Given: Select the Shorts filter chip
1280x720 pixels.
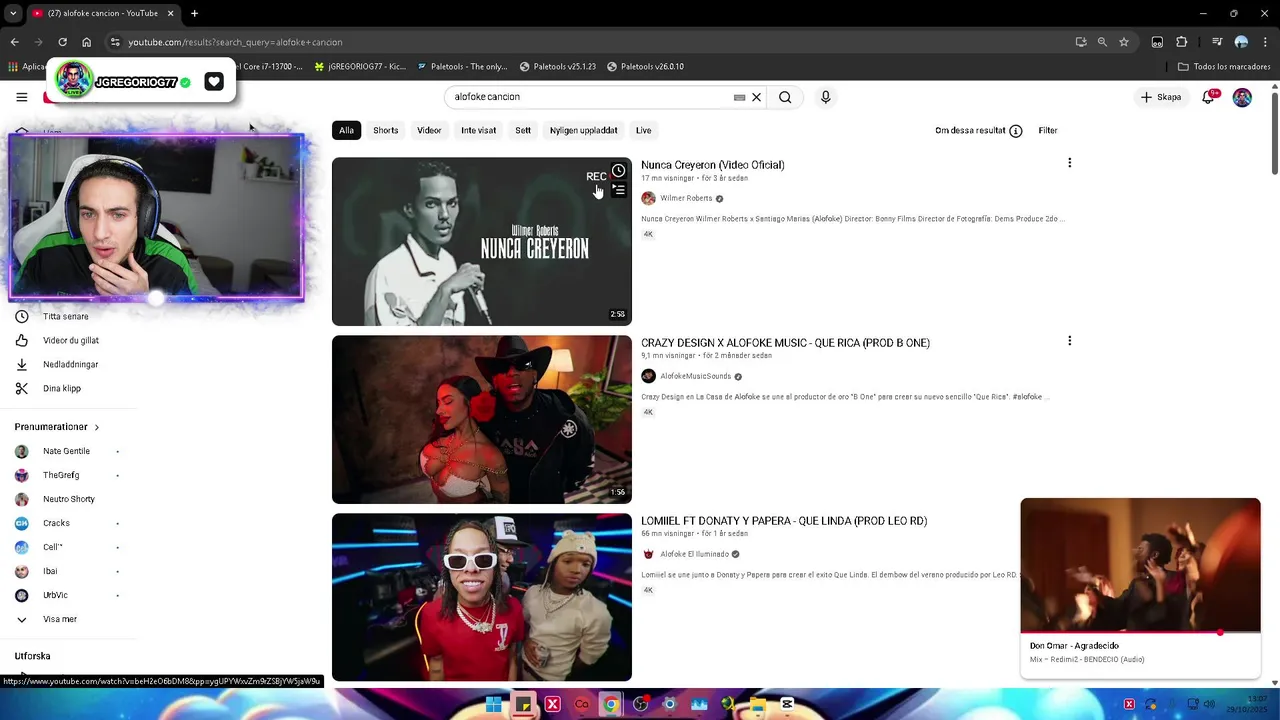Looking at the screenshot, I should pos(386,130).
